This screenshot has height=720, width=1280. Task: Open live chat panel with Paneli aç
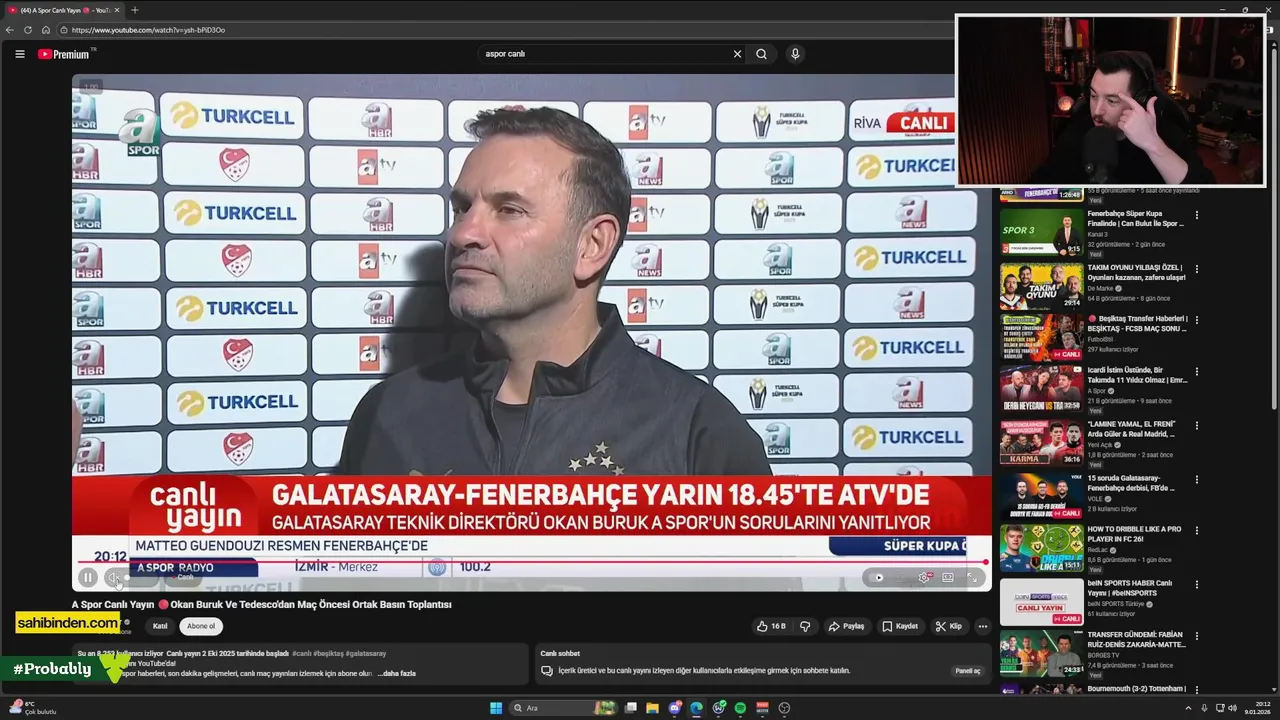[967, 671]
